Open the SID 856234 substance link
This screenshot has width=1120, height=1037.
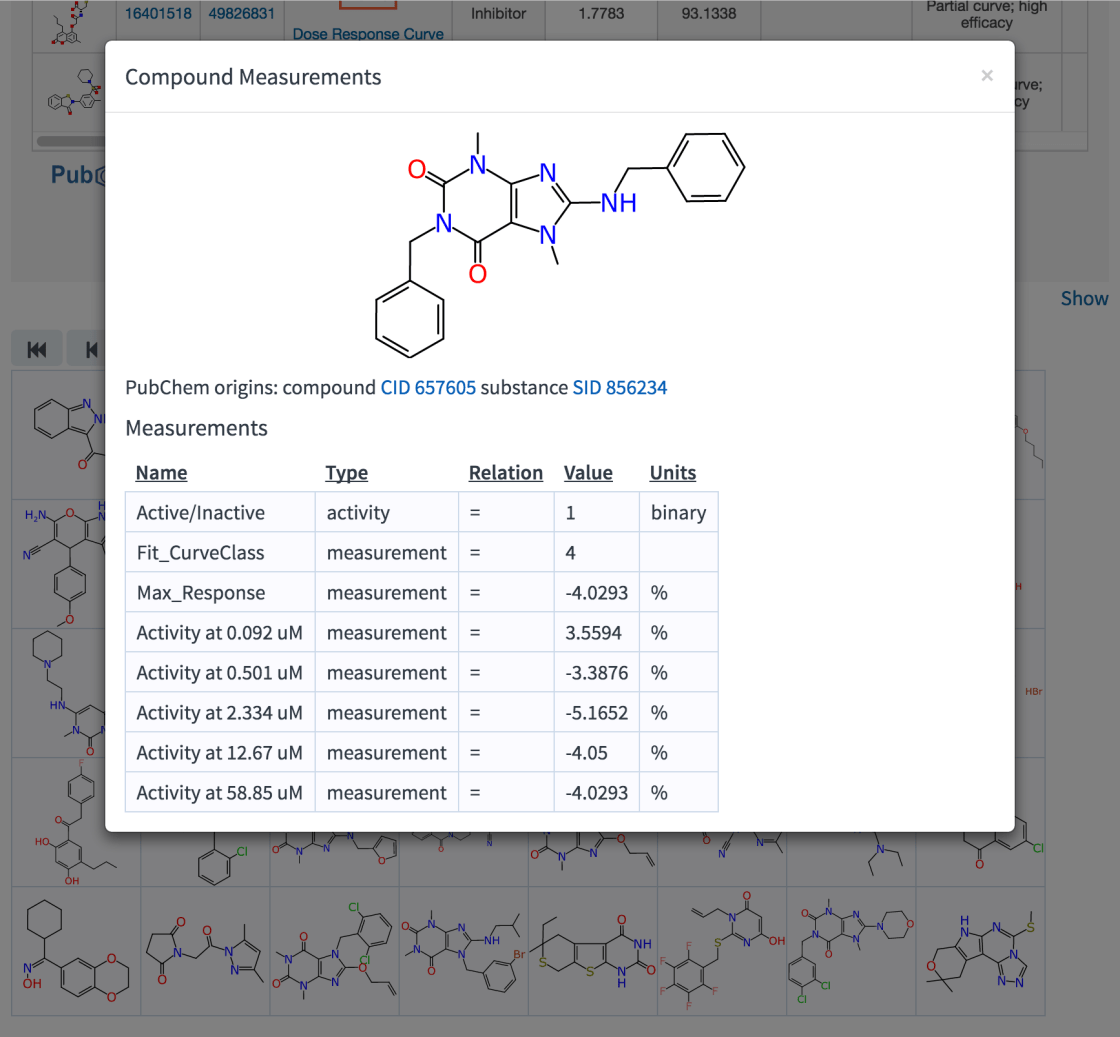[x=619, y=388]
